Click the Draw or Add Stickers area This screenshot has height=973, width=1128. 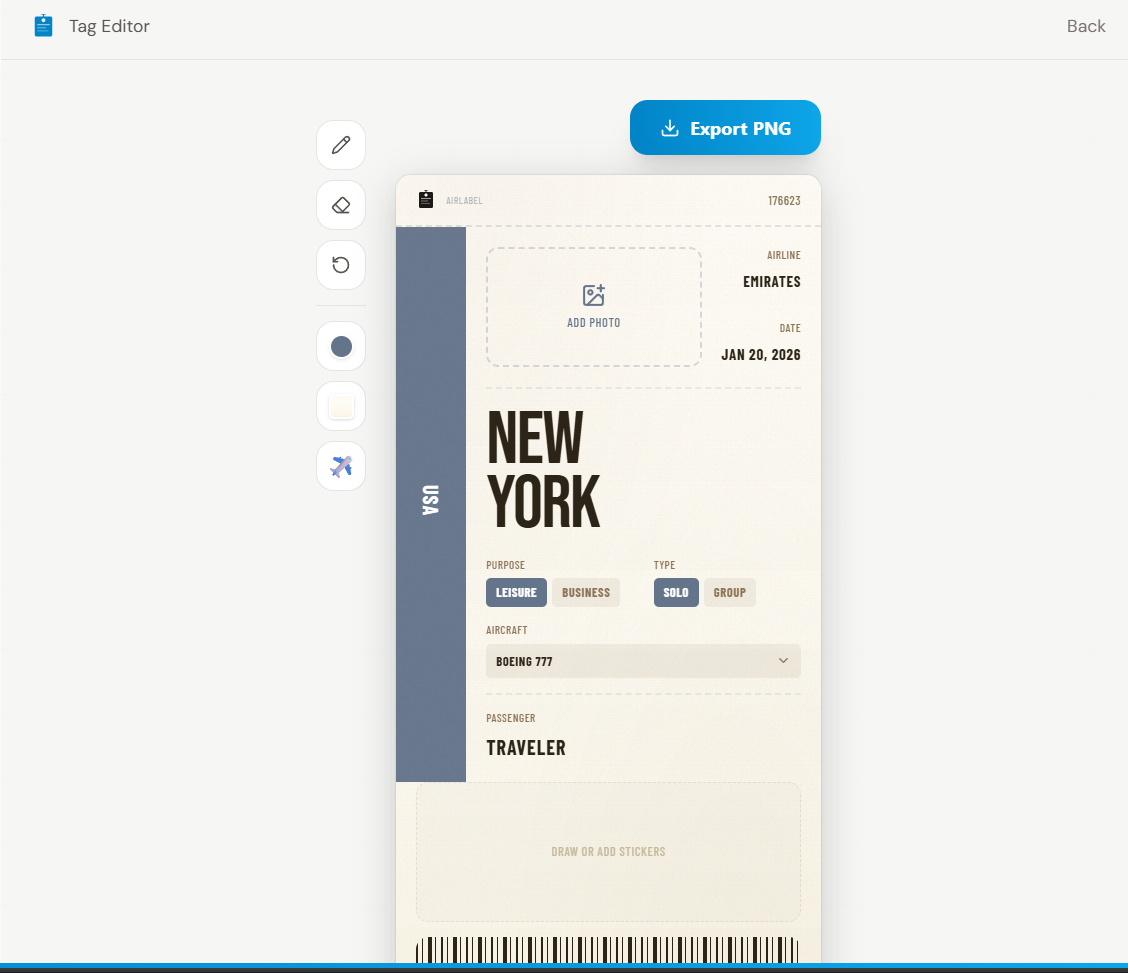608,852
